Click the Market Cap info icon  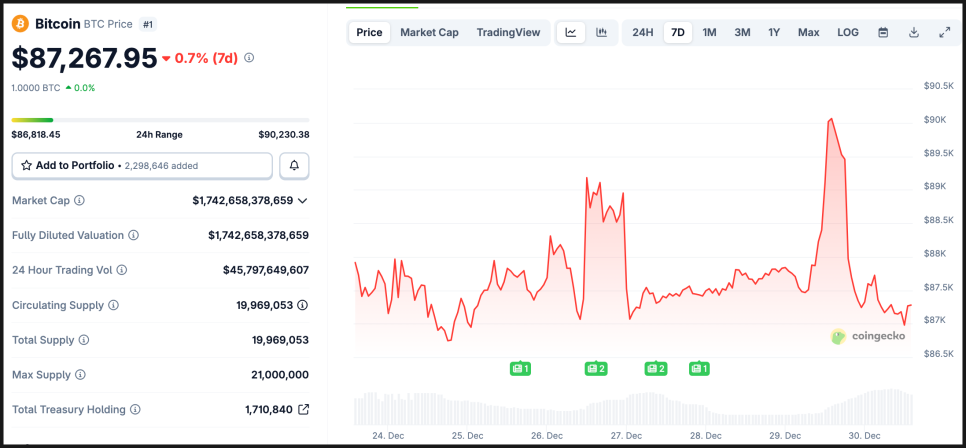80,201
